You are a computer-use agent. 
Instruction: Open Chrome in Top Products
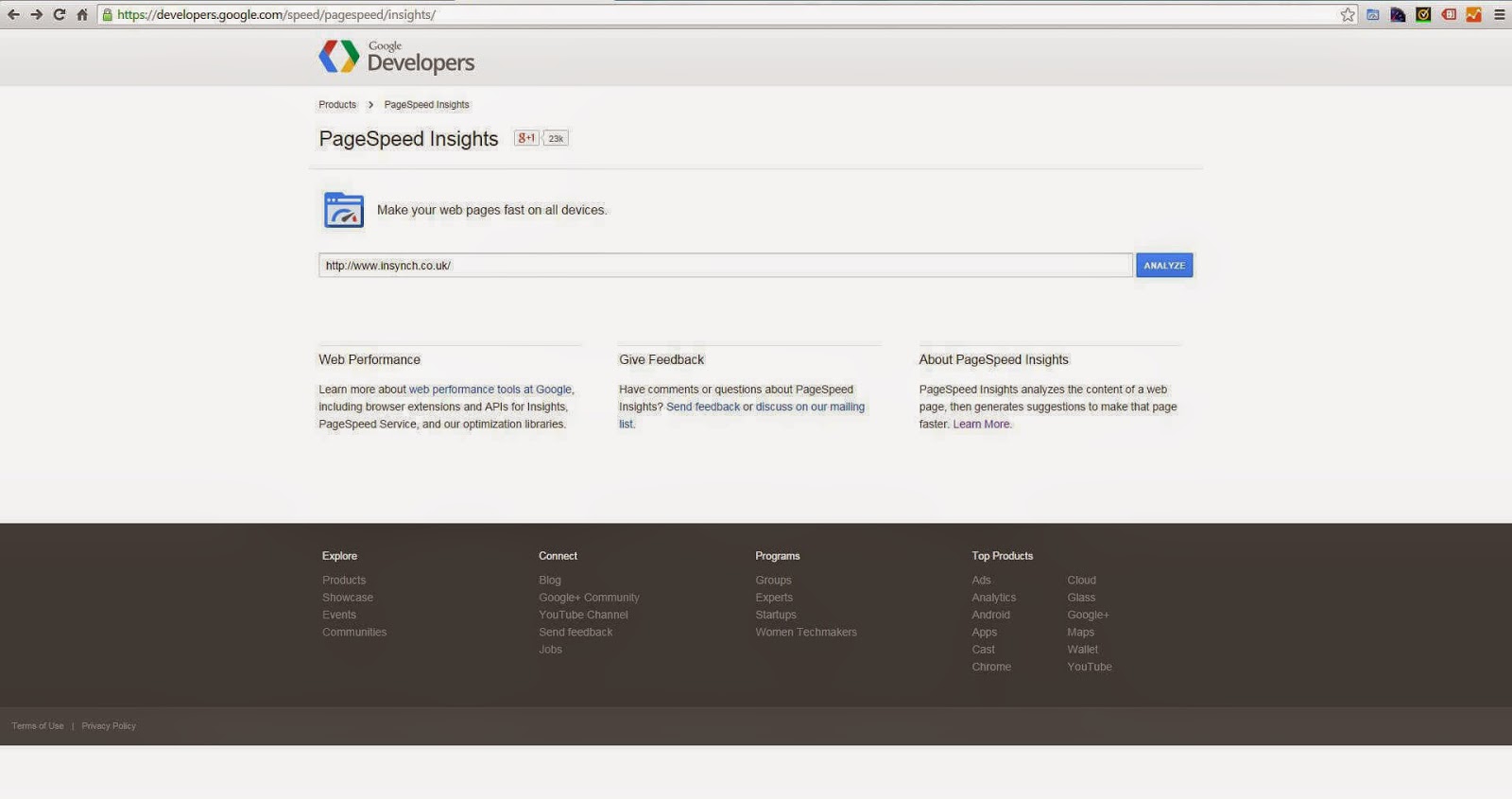(x=991, y=667)
